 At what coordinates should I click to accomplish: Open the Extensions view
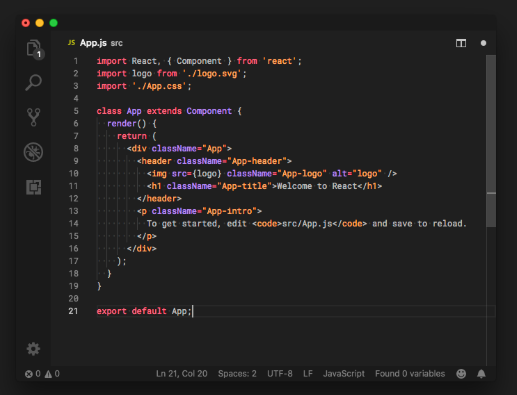tap(34, 187)
